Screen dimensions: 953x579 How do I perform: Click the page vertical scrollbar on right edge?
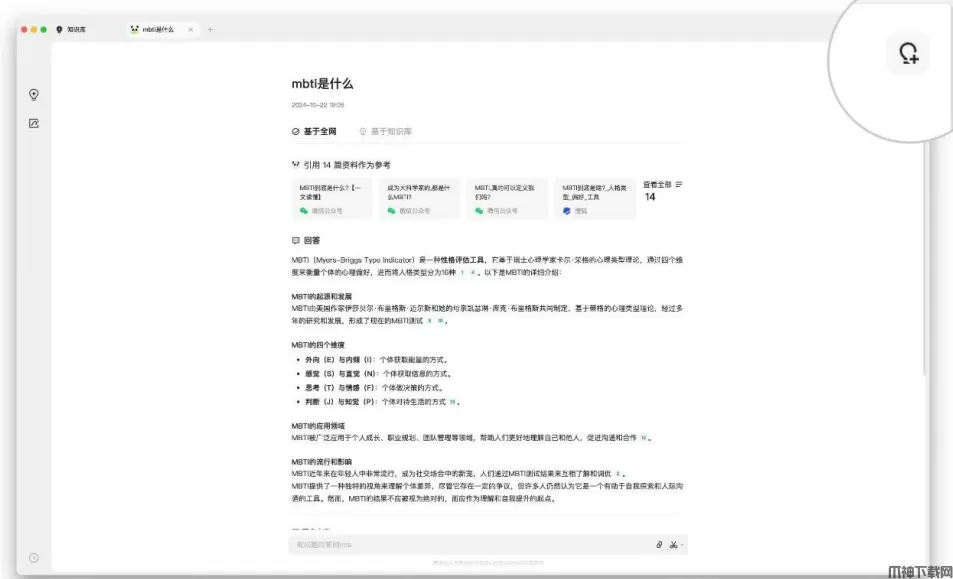point(925,261)
